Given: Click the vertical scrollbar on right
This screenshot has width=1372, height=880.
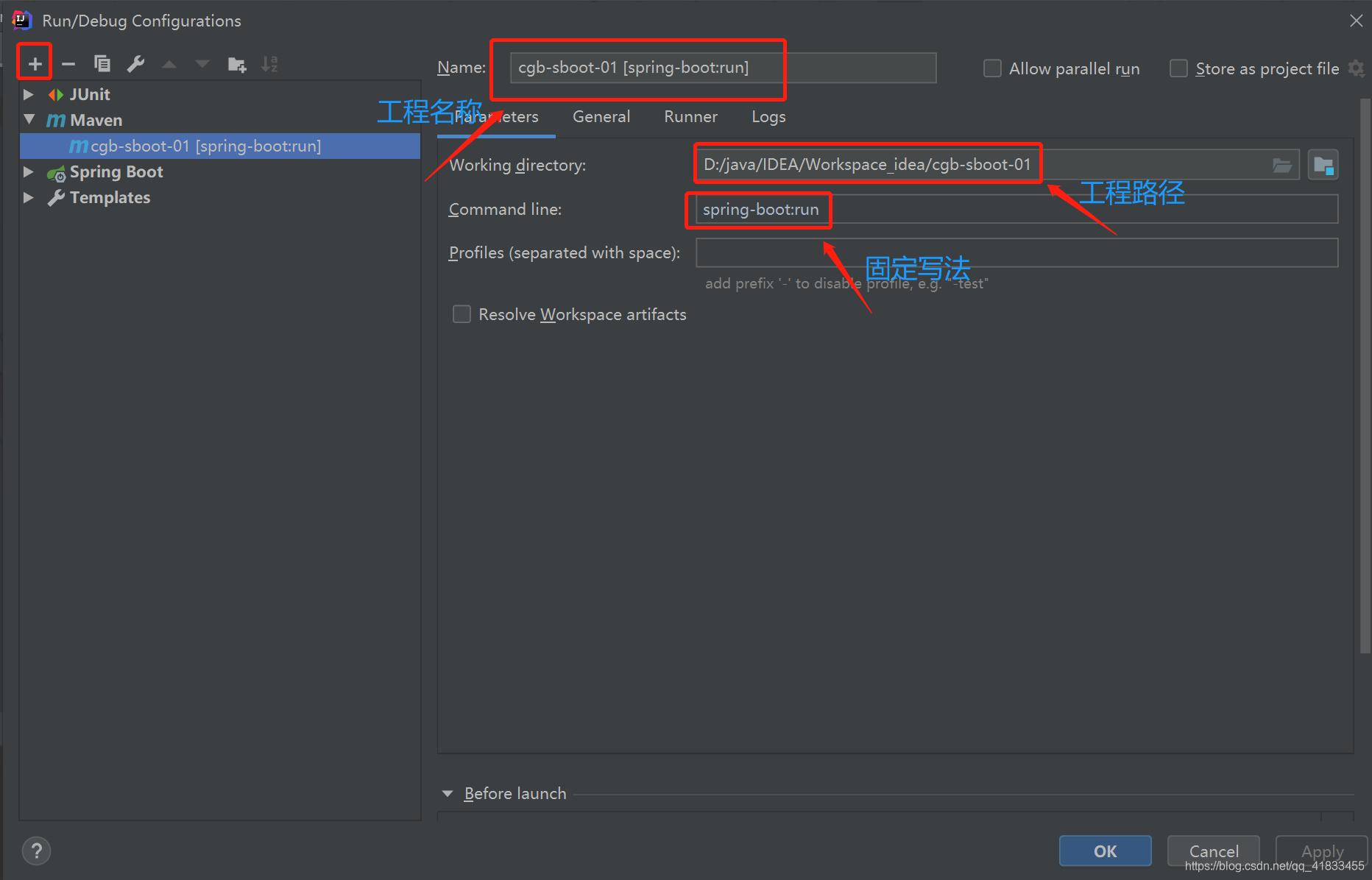Looking at the screenshot, I should (1365, 375).
